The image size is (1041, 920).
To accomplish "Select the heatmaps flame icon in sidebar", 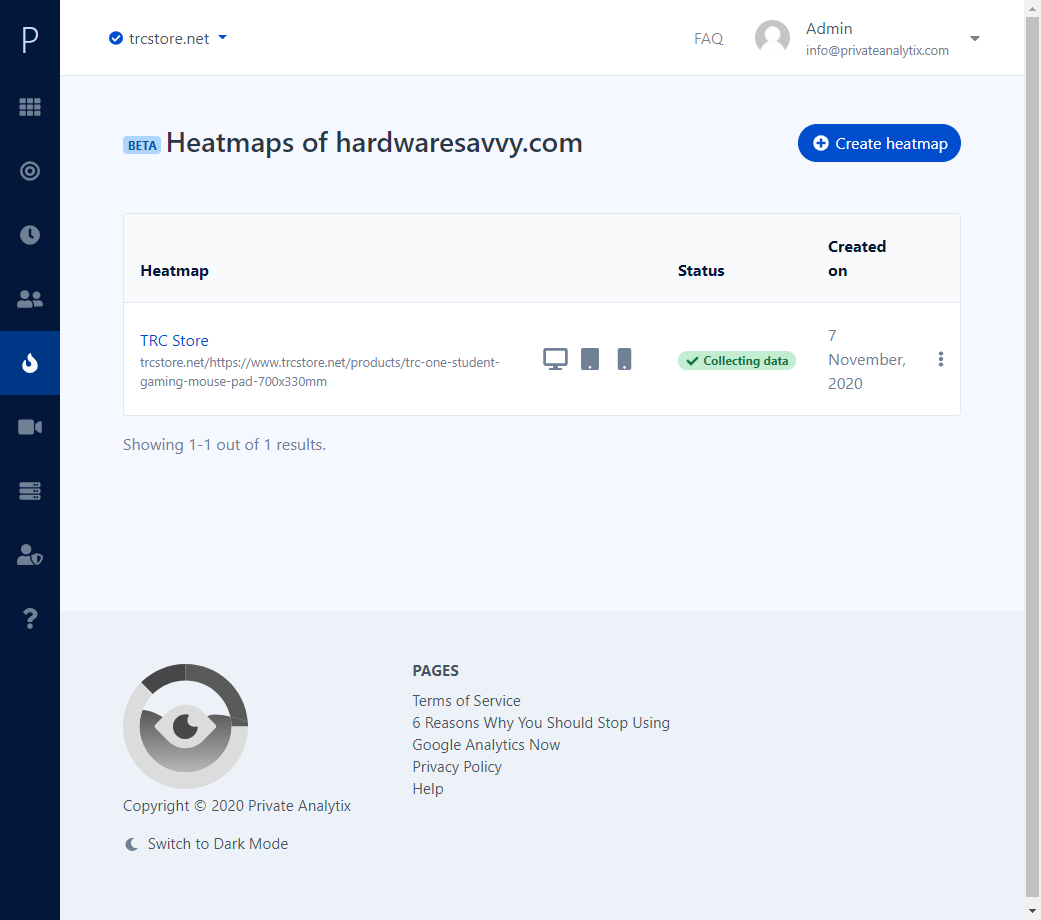I will 30,363.
